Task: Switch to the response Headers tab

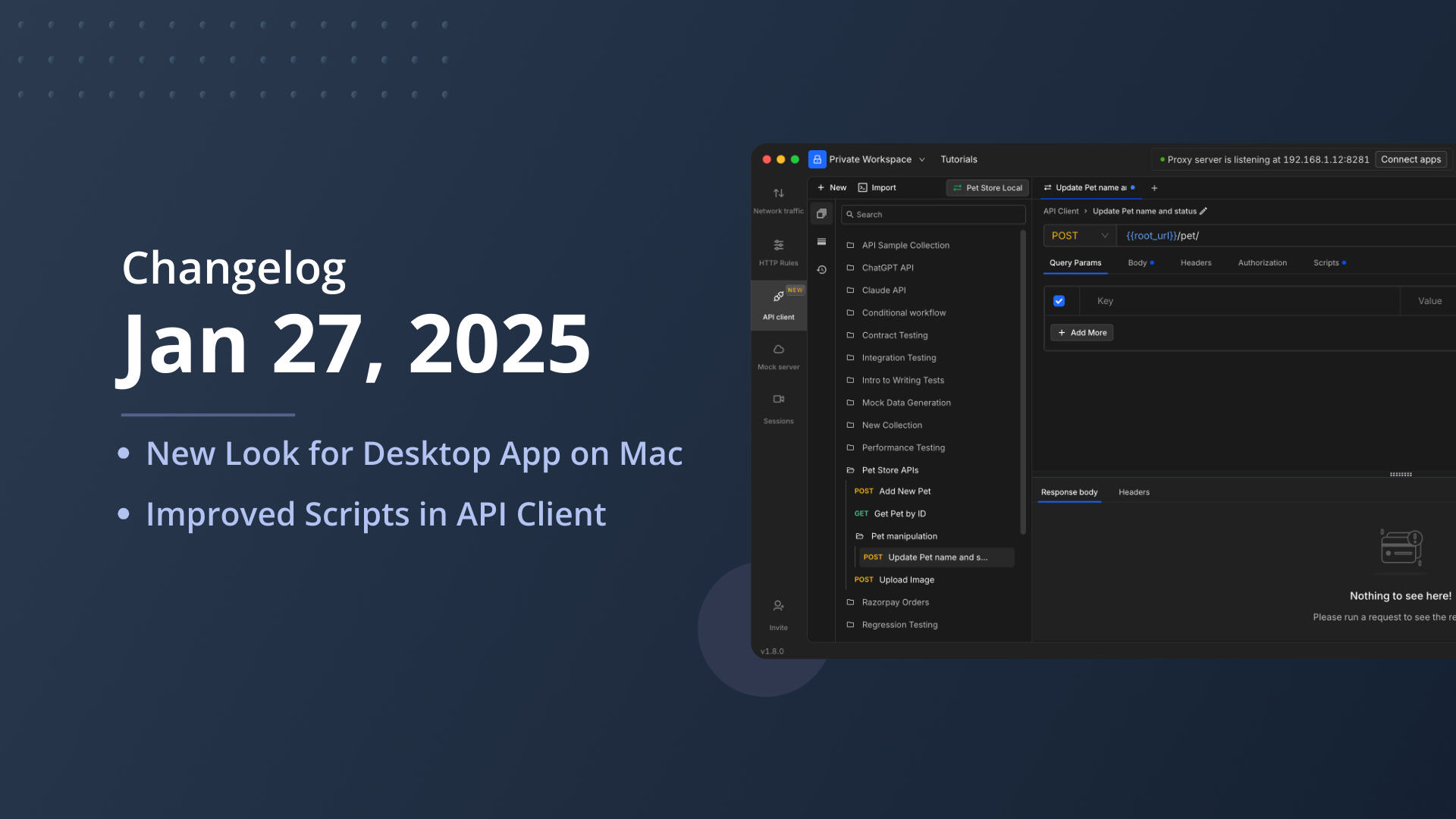Action: coord(1134,492)
